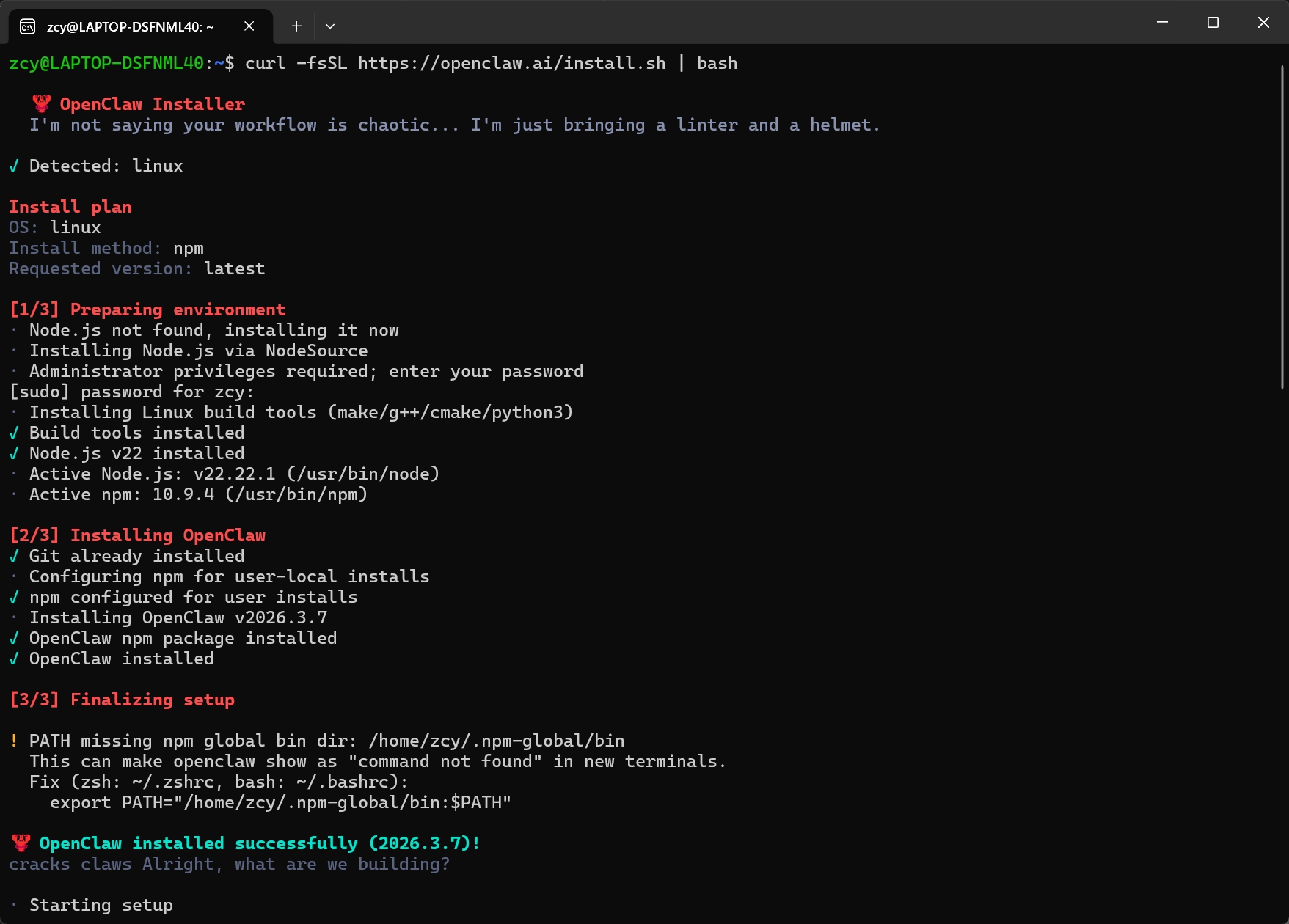Close the zcy@LAPTOP-DSFNML40 tab
This screenshot has width=1289, height=924.
249,26
